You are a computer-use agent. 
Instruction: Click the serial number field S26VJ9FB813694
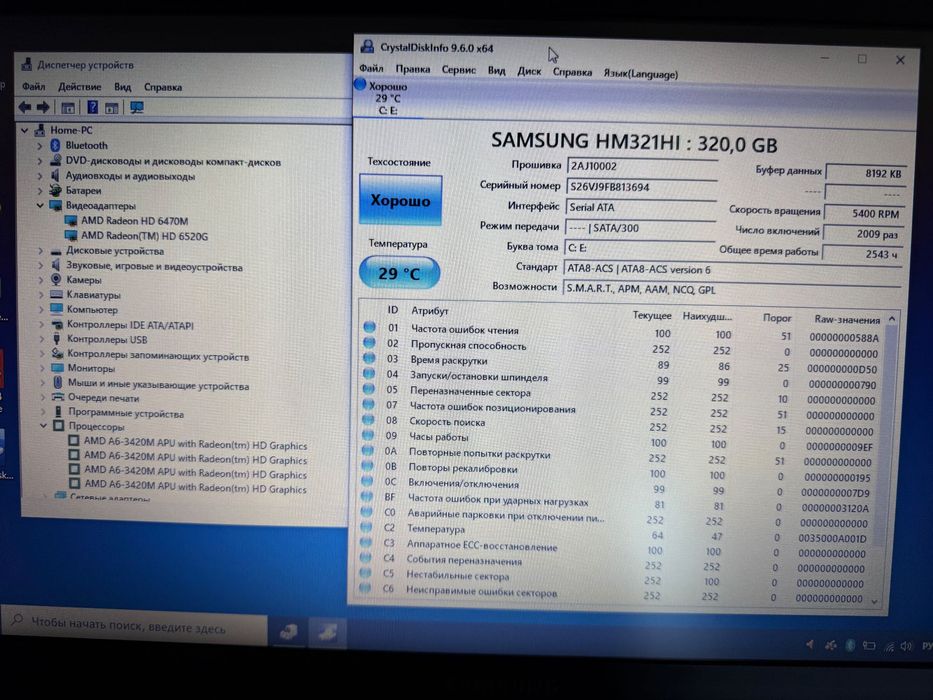pyautogui.click(x=641, y=187)
